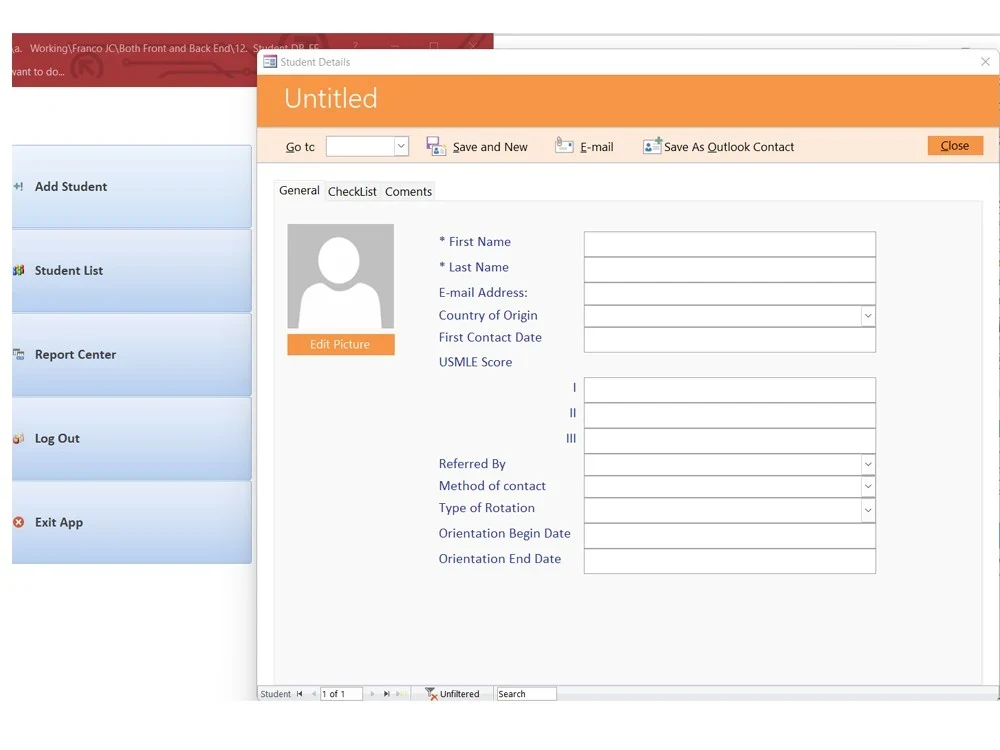Click the Orientation End Date field
1000x750 pixels.
click(x=730, y=561)
